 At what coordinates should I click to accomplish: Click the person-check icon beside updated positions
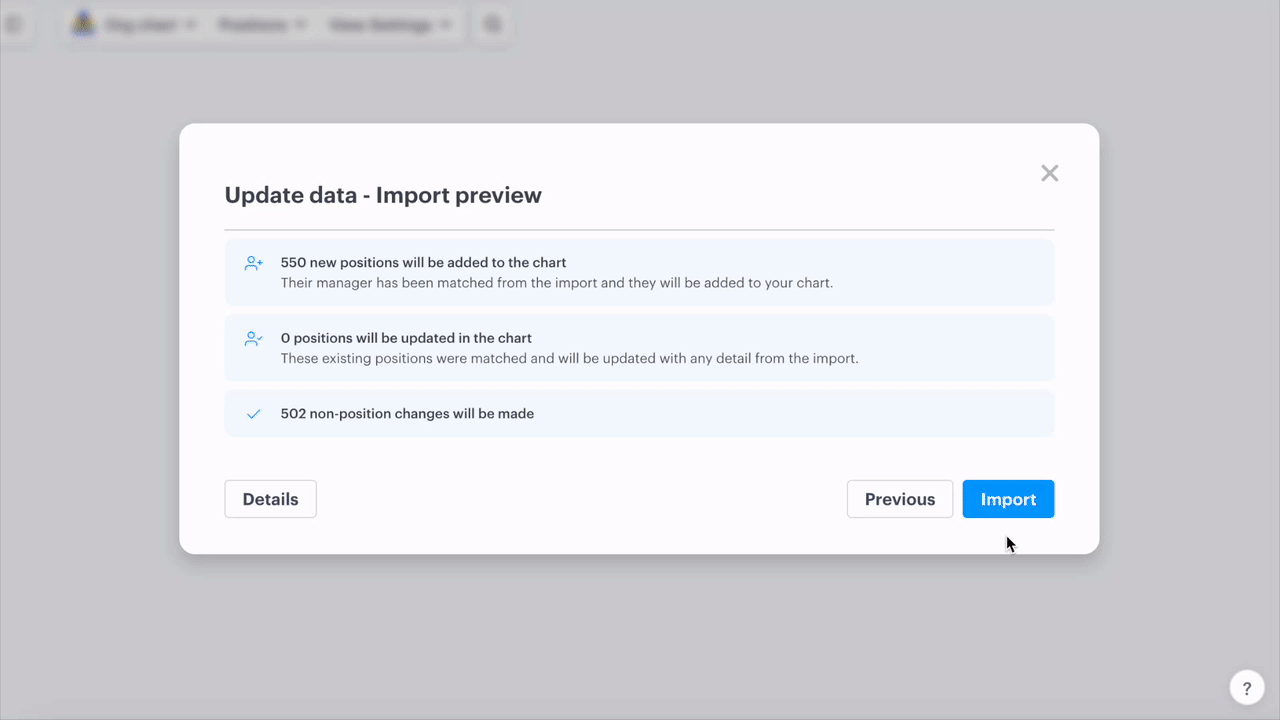(254, 340)
